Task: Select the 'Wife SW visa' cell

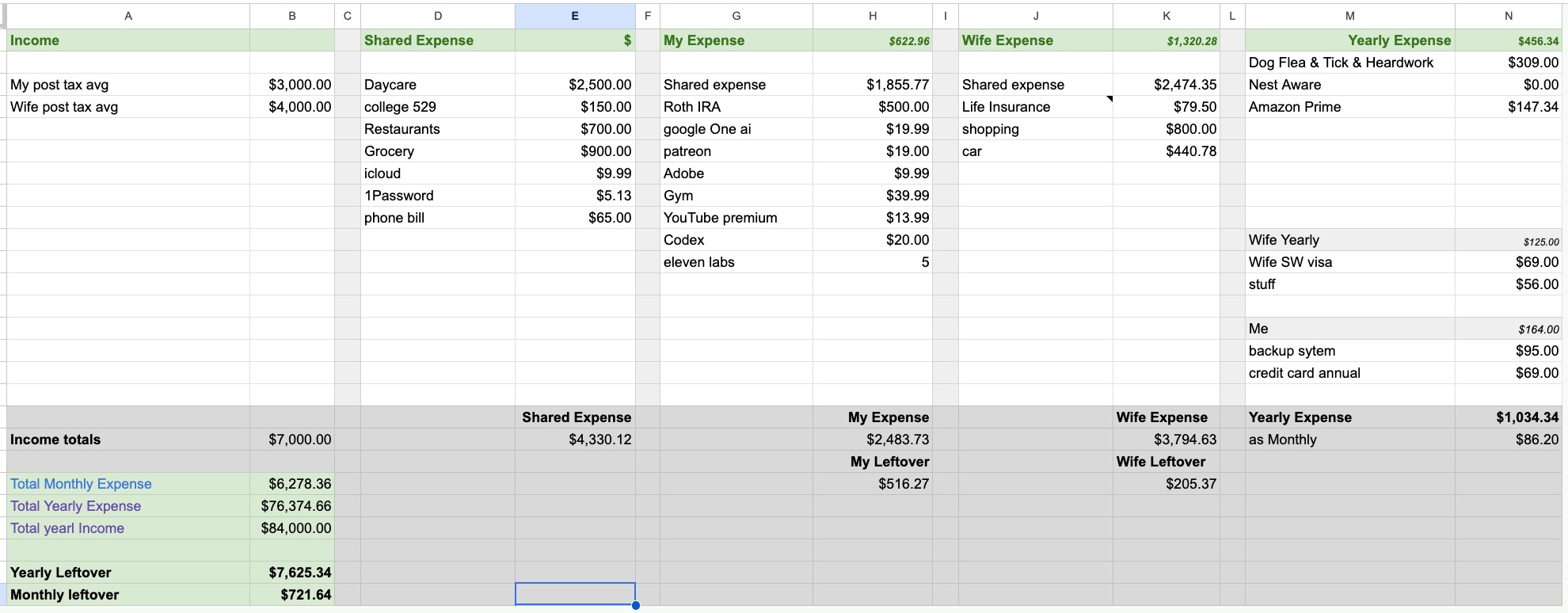Action: coord(1350,262)
